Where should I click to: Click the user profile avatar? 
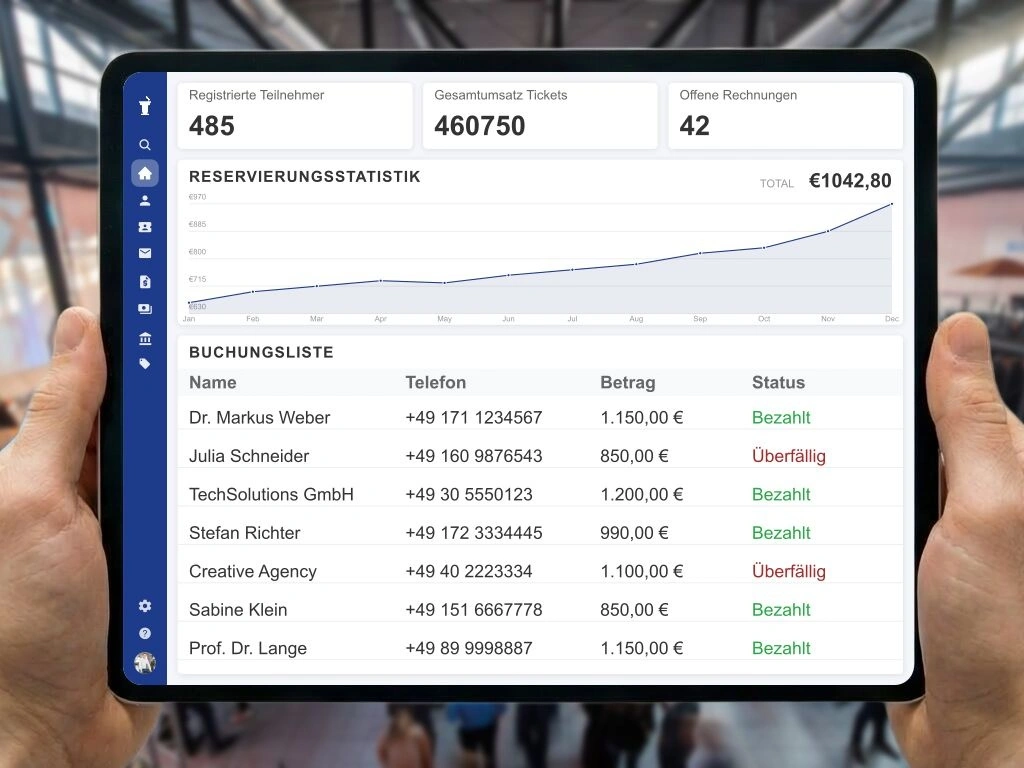click(145, 663)
